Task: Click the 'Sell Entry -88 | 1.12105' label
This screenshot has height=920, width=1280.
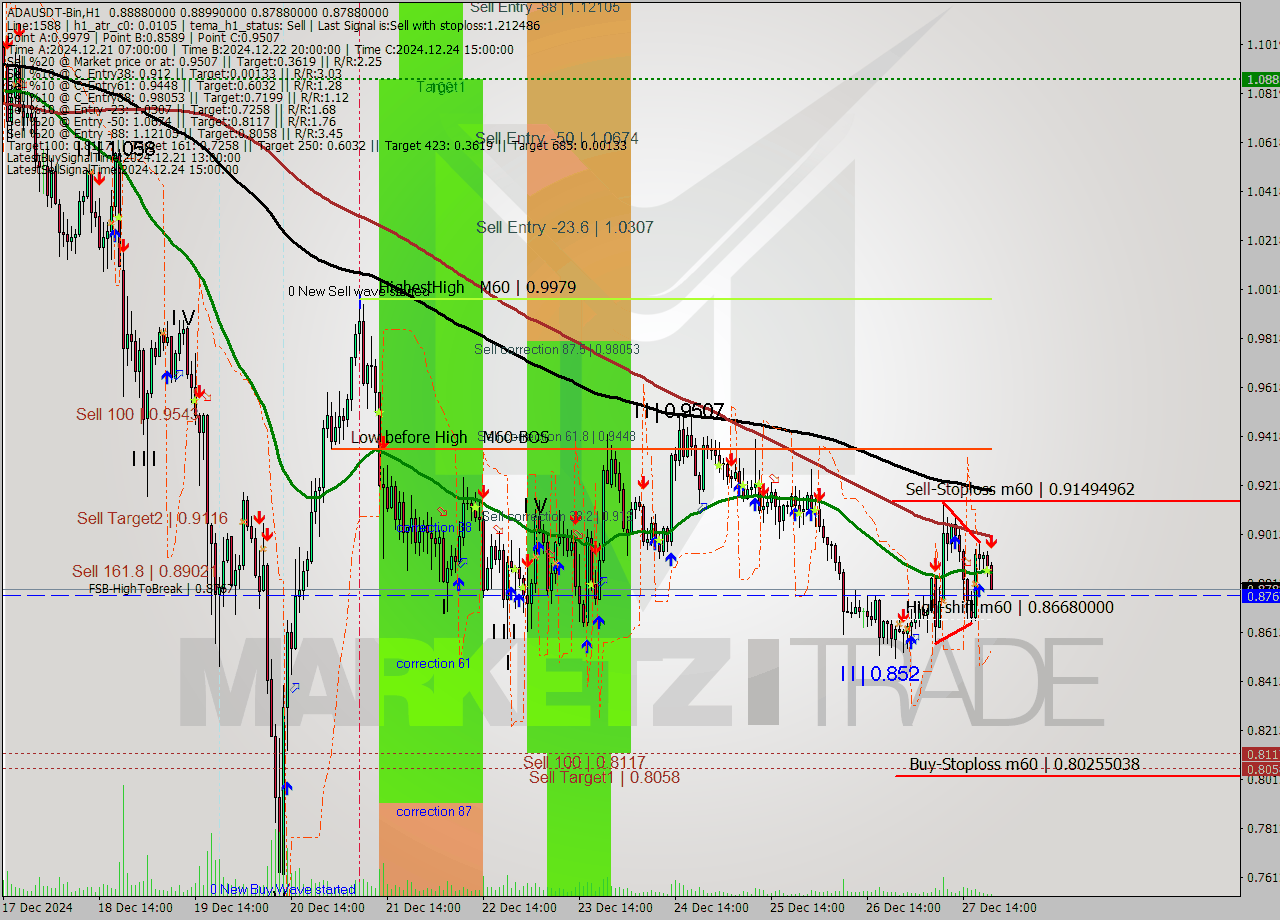Action: 544,7
